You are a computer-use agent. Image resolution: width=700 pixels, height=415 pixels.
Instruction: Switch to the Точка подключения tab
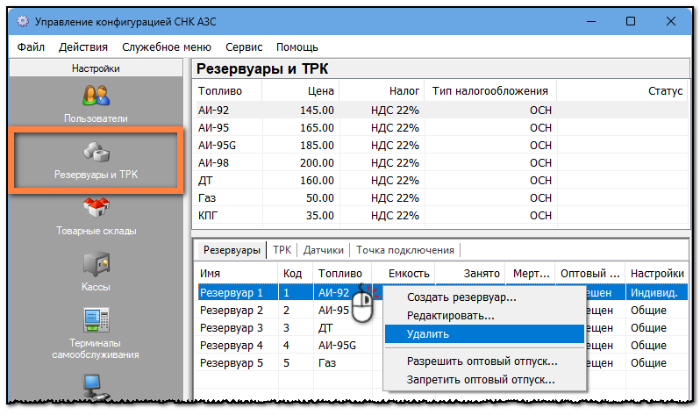tap(405, 250)
